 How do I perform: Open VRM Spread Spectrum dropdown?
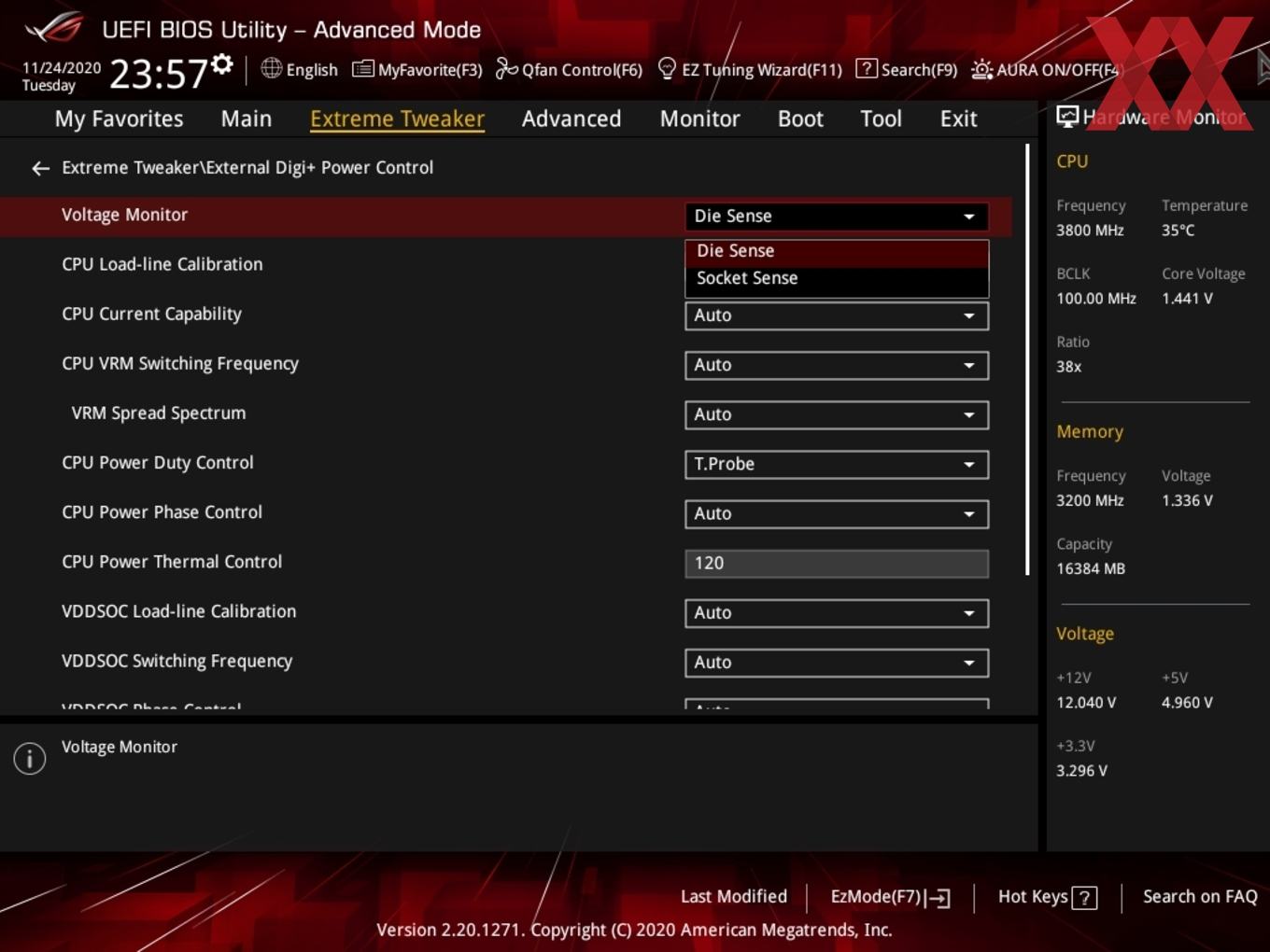[837, 414]
